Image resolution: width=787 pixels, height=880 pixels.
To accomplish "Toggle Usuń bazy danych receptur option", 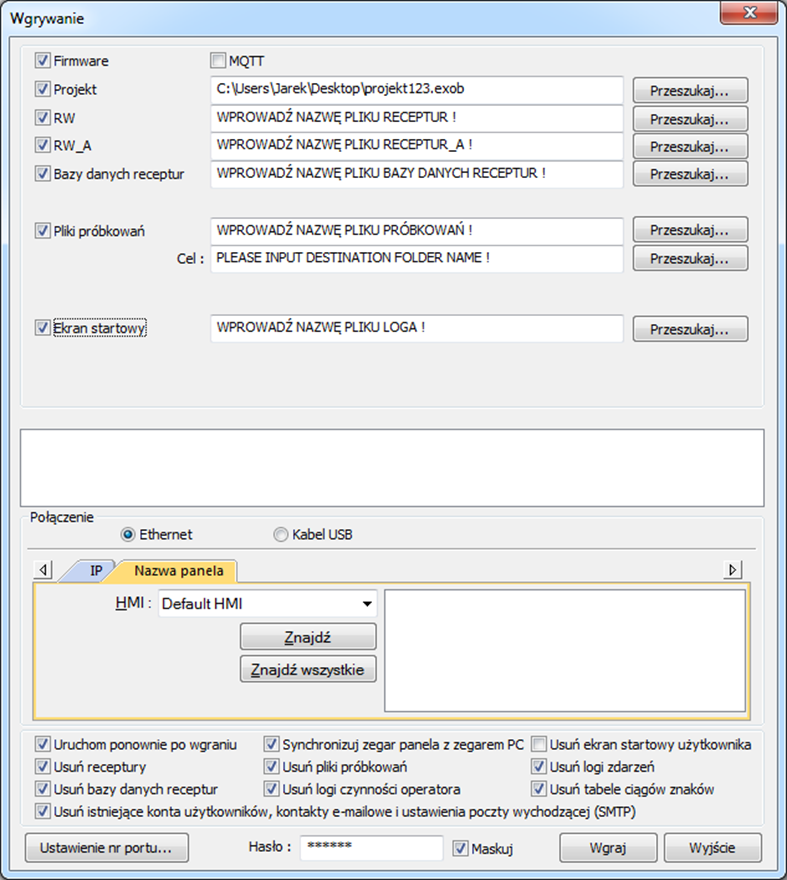I will coord(43,789).
